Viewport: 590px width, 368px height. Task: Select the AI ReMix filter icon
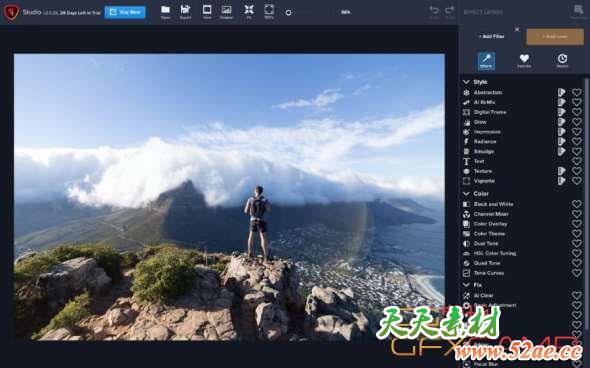click(467, 102)
